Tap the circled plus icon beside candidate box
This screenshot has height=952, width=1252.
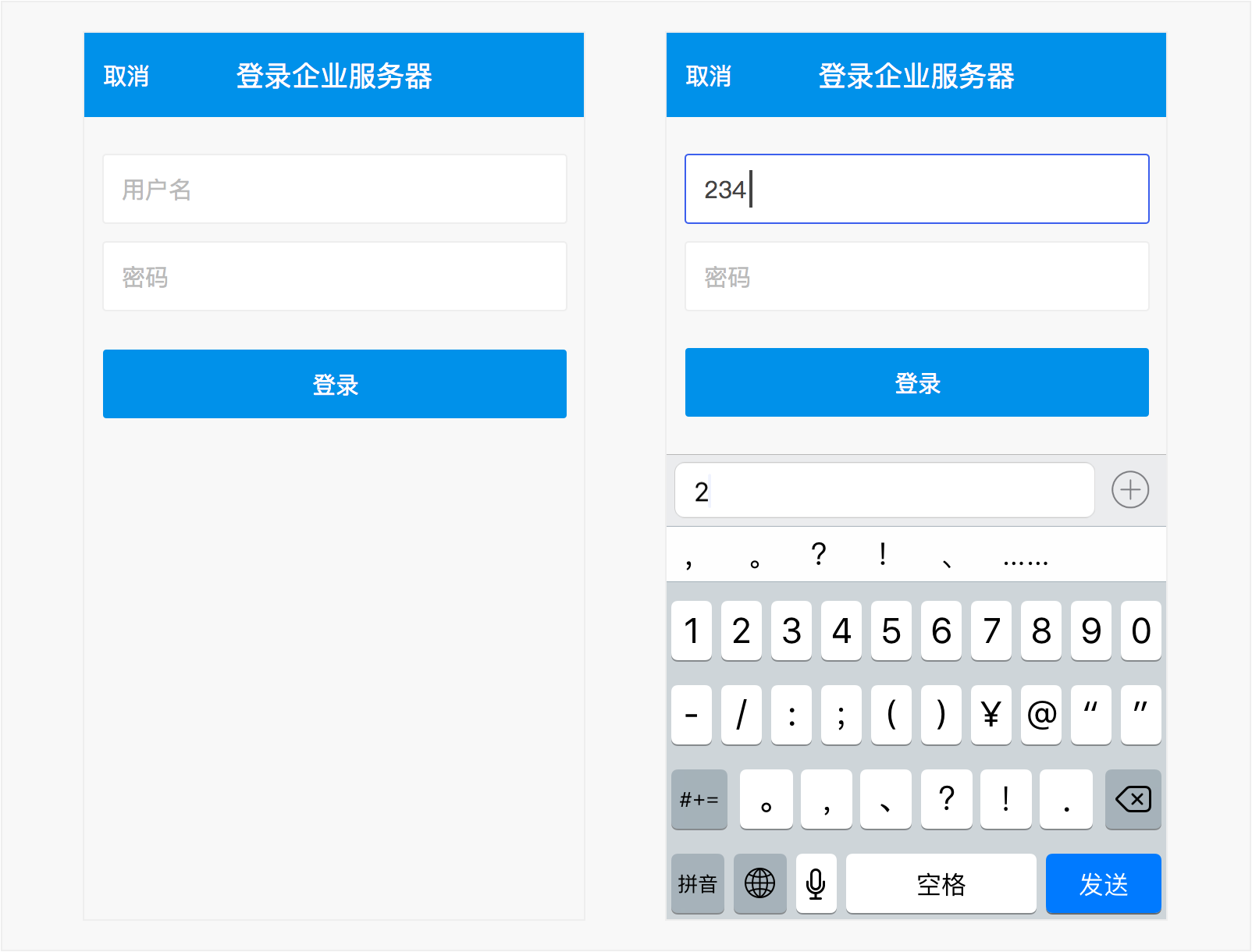1130,490
